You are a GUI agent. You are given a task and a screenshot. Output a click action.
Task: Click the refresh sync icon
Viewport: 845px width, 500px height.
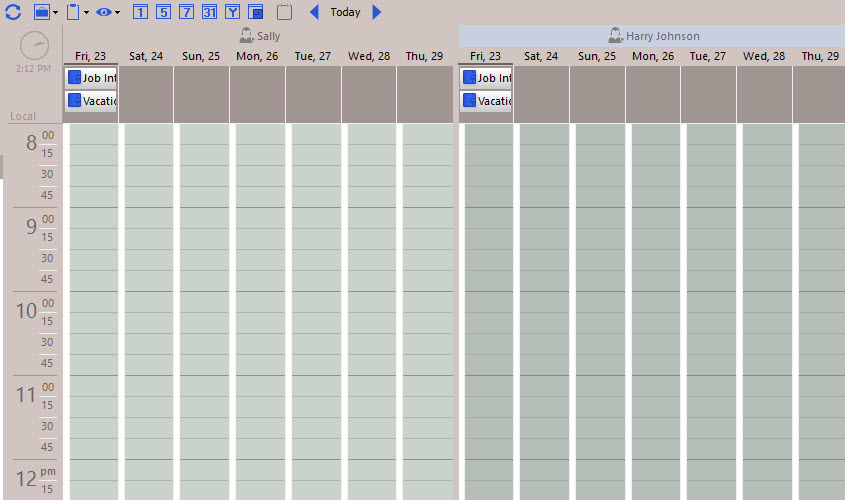[13, 12]
